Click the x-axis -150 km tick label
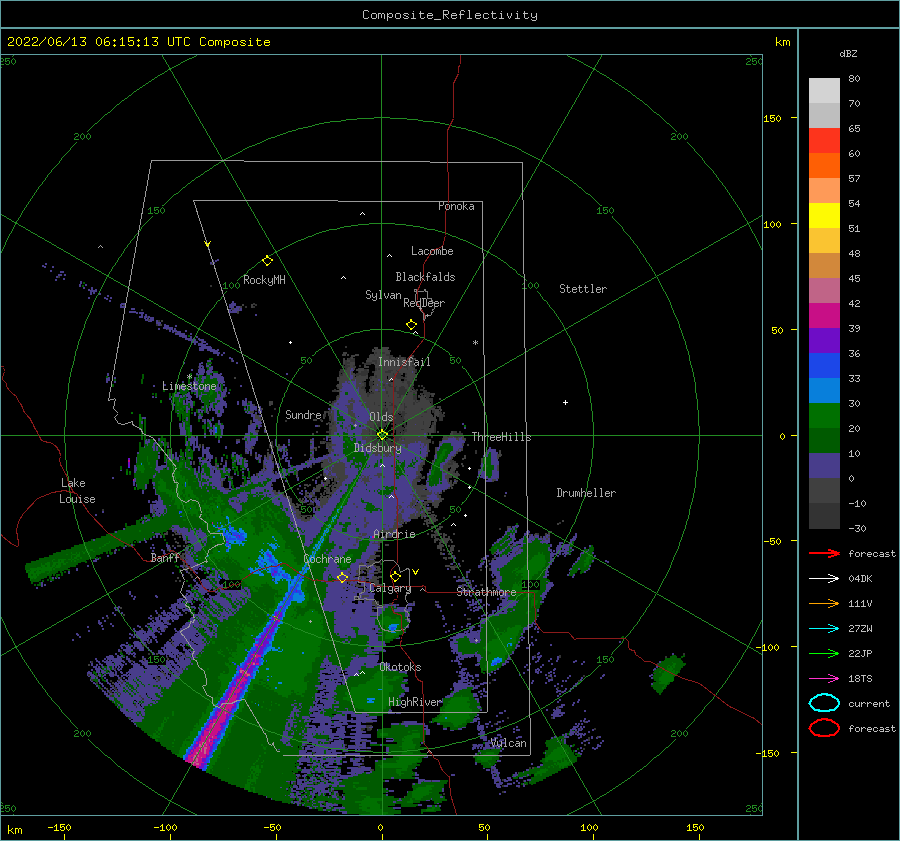The height and width of the screenshot is (841, 900). tap(59, 827)
